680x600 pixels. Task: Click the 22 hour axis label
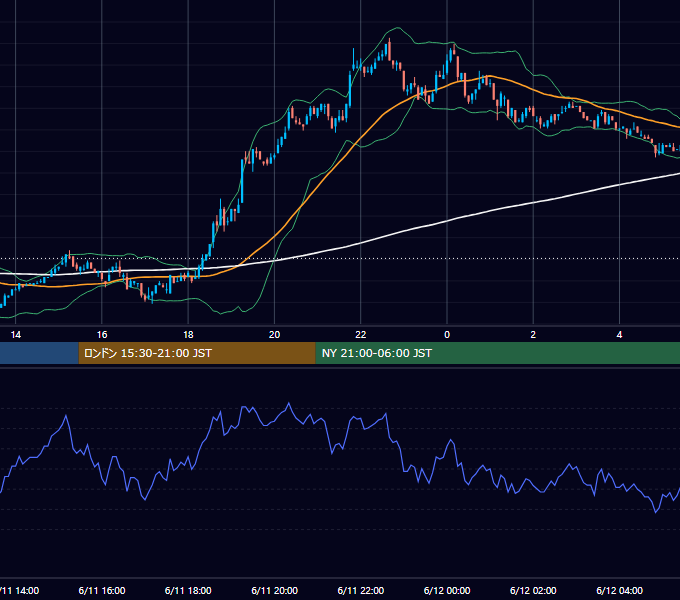click(x=361, y=335)
